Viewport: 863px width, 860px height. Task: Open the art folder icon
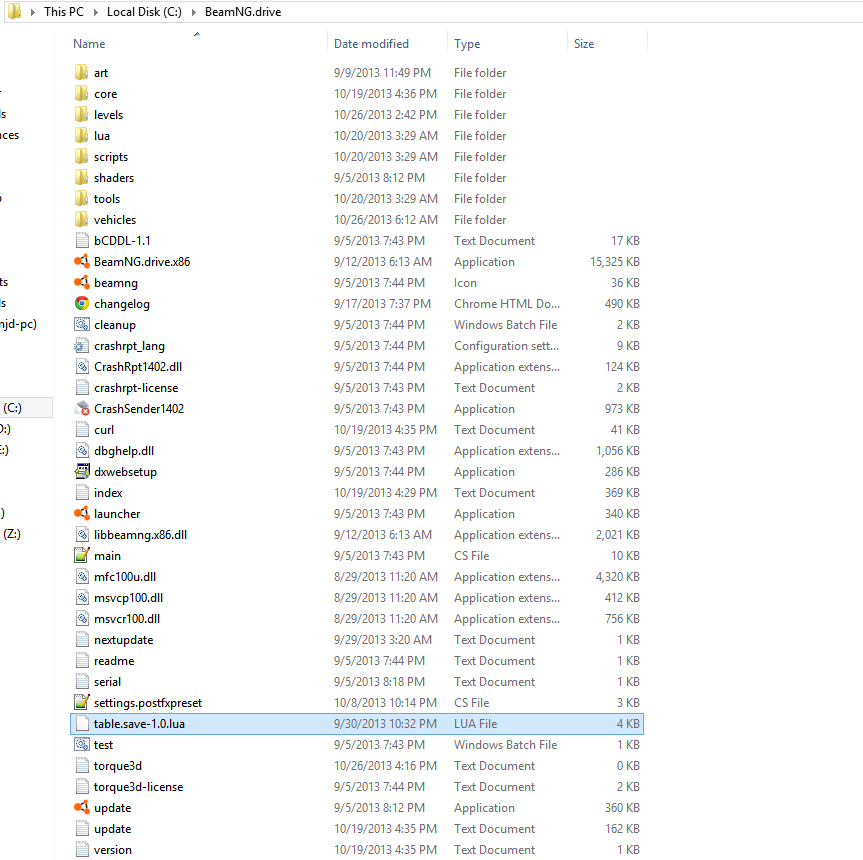[81, 73]
